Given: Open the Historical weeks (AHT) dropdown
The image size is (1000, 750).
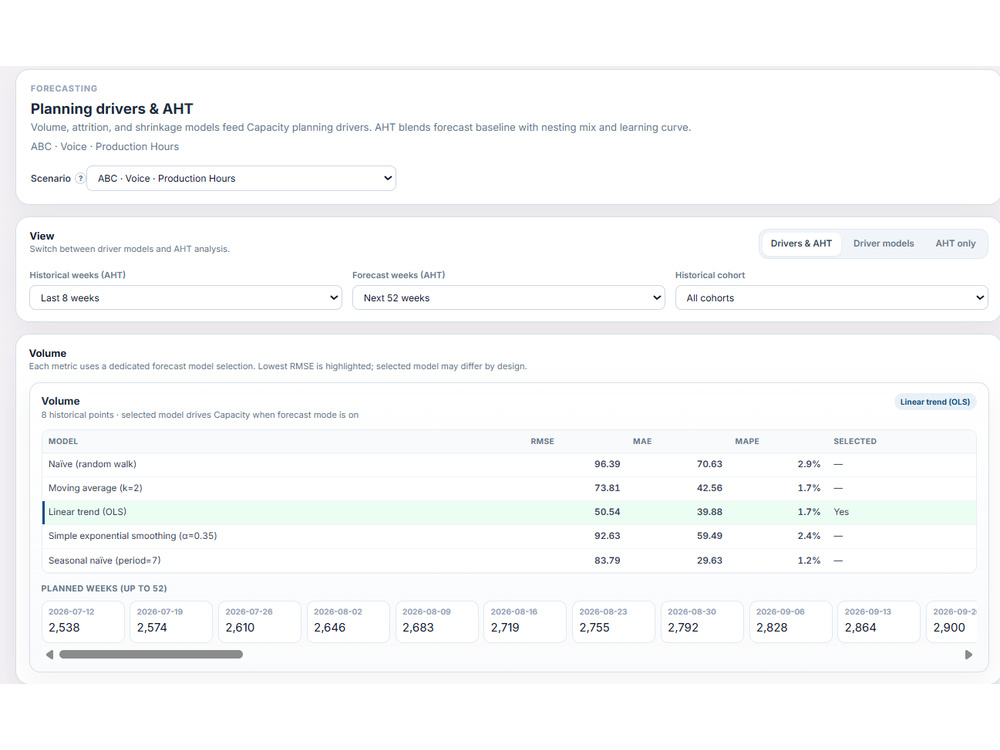Looking at the screenshot, I should 186,298.
